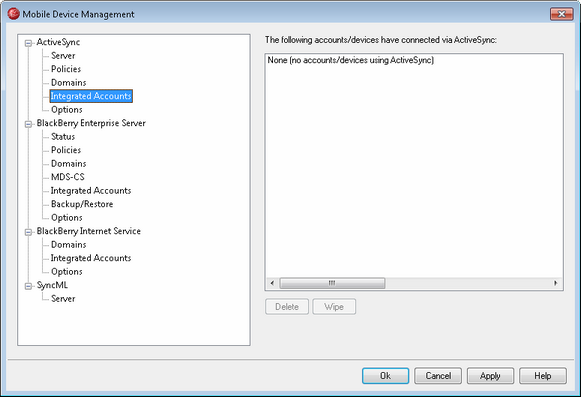The width and height of the screenshot is (581, 397).
Task: Open the MDS-CS tree item
Action: point(68,177)
